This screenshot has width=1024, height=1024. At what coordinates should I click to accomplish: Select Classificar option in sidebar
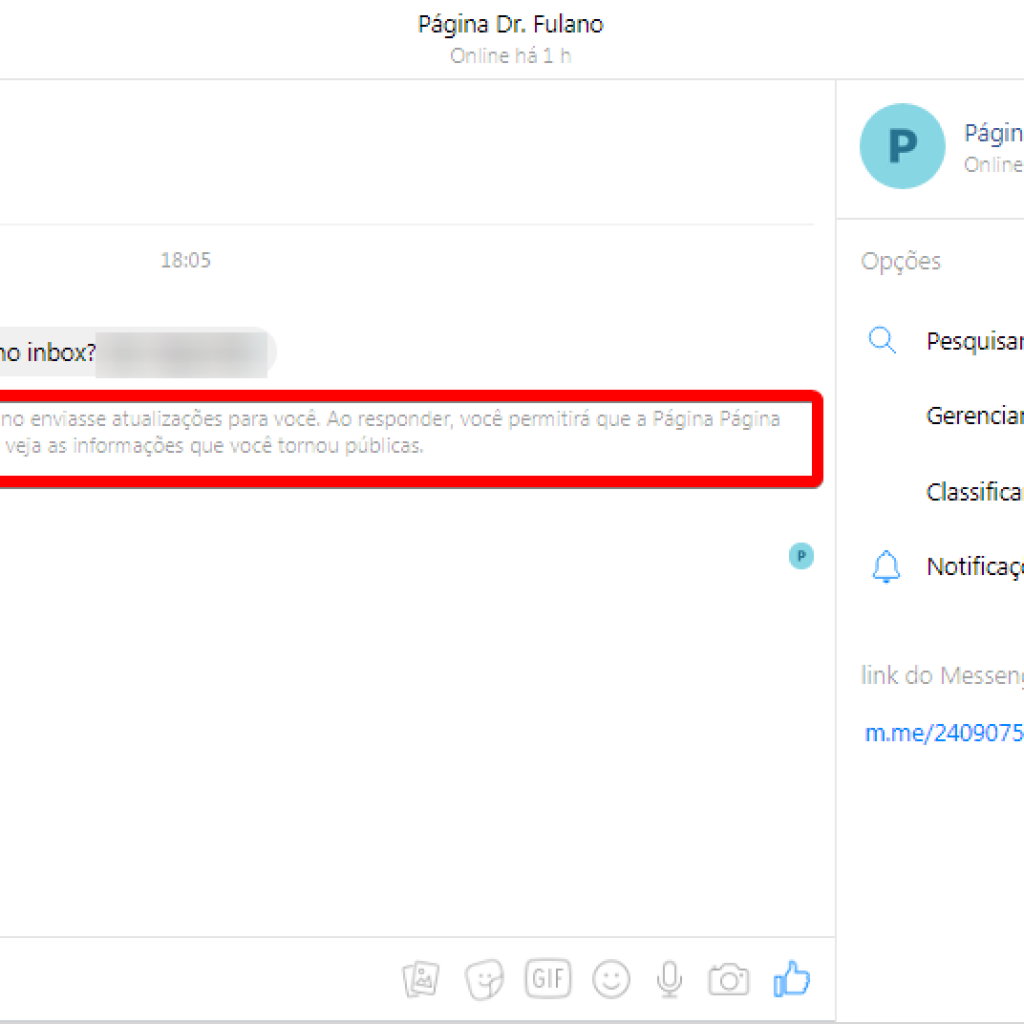pos(974,491)
